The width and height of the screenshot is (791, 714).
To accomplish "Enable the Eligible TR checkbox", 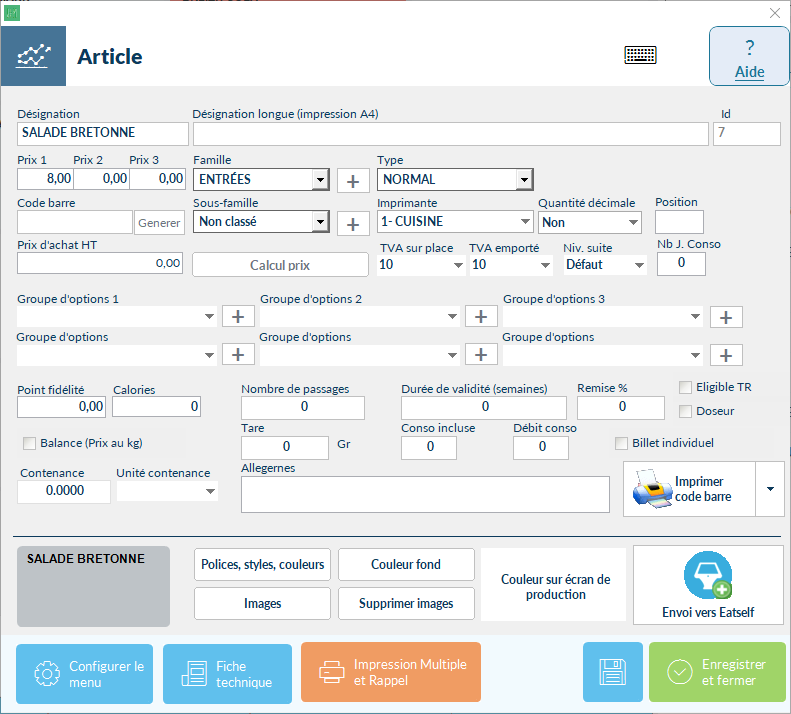I will point(685,387).
